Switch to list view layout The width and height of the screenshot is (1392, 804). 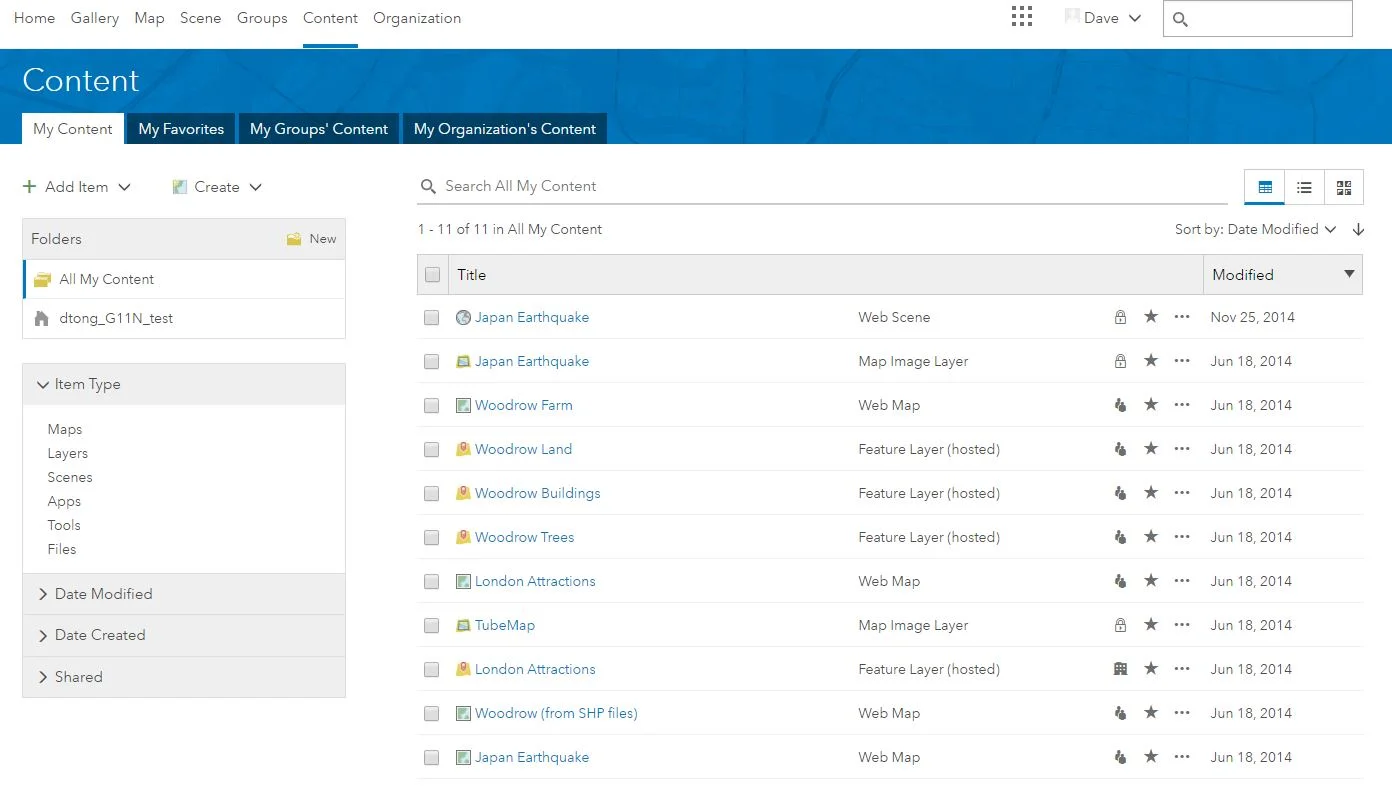point(1304,186)
